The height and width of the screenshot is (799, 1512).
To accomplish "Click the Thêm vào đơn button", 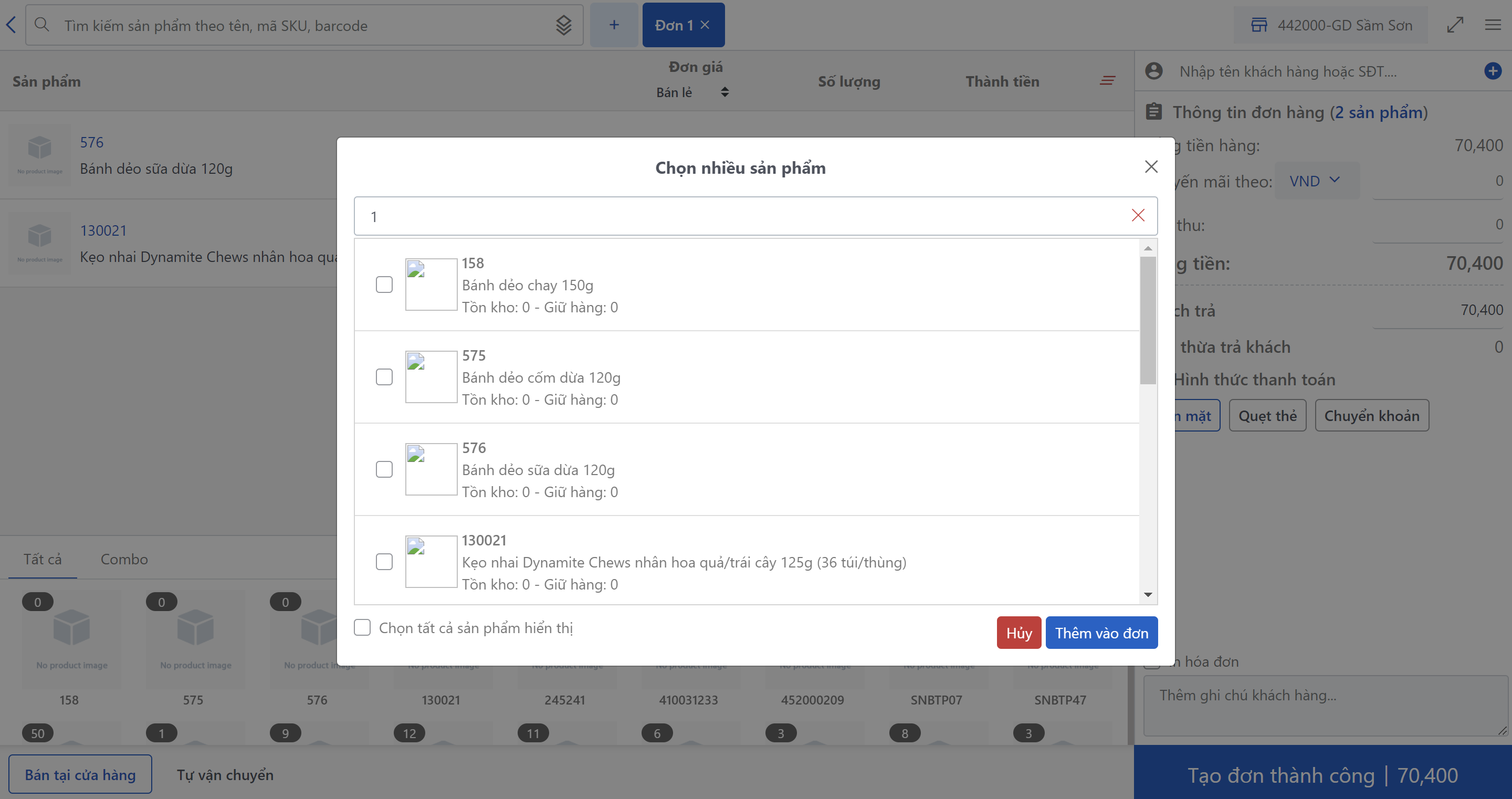I will pos(1101,633).
